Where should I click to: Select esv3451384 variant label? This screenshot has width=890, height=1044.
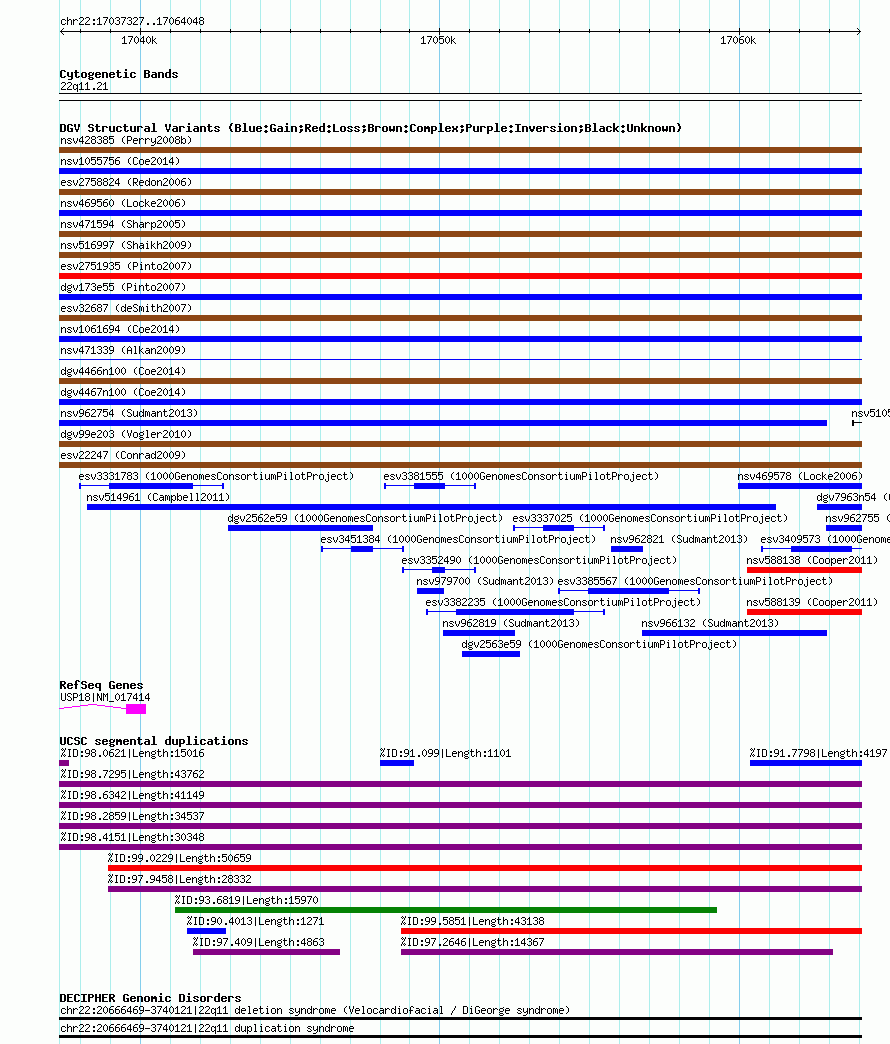[x=458, y=539]
